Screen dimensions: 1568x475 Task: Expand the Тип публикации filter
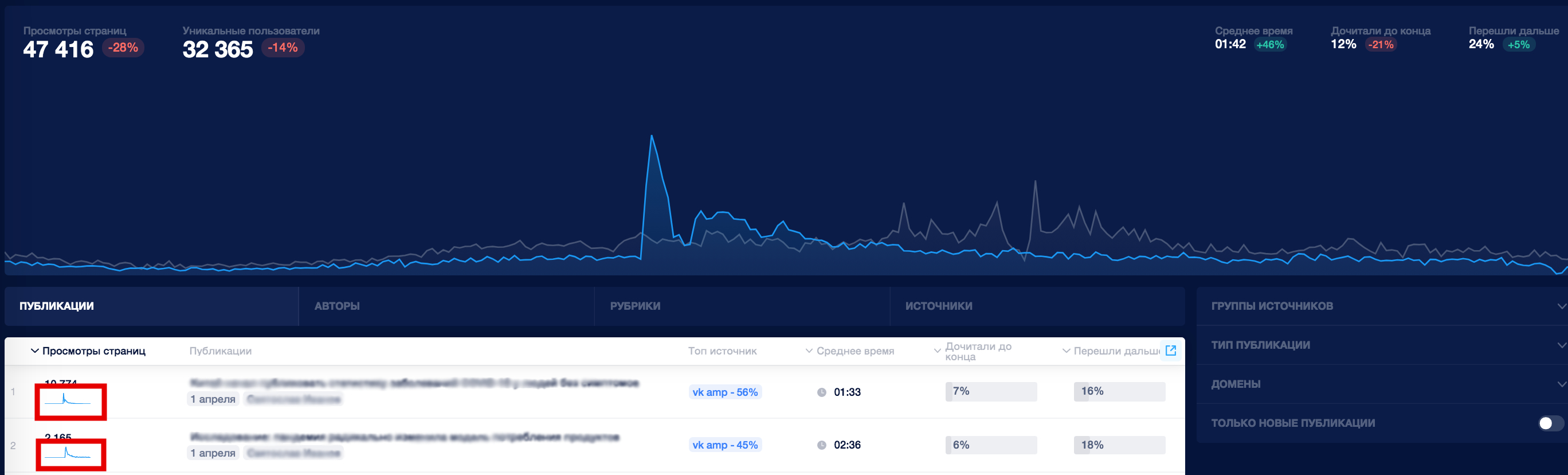click(x=1382, y=345)
